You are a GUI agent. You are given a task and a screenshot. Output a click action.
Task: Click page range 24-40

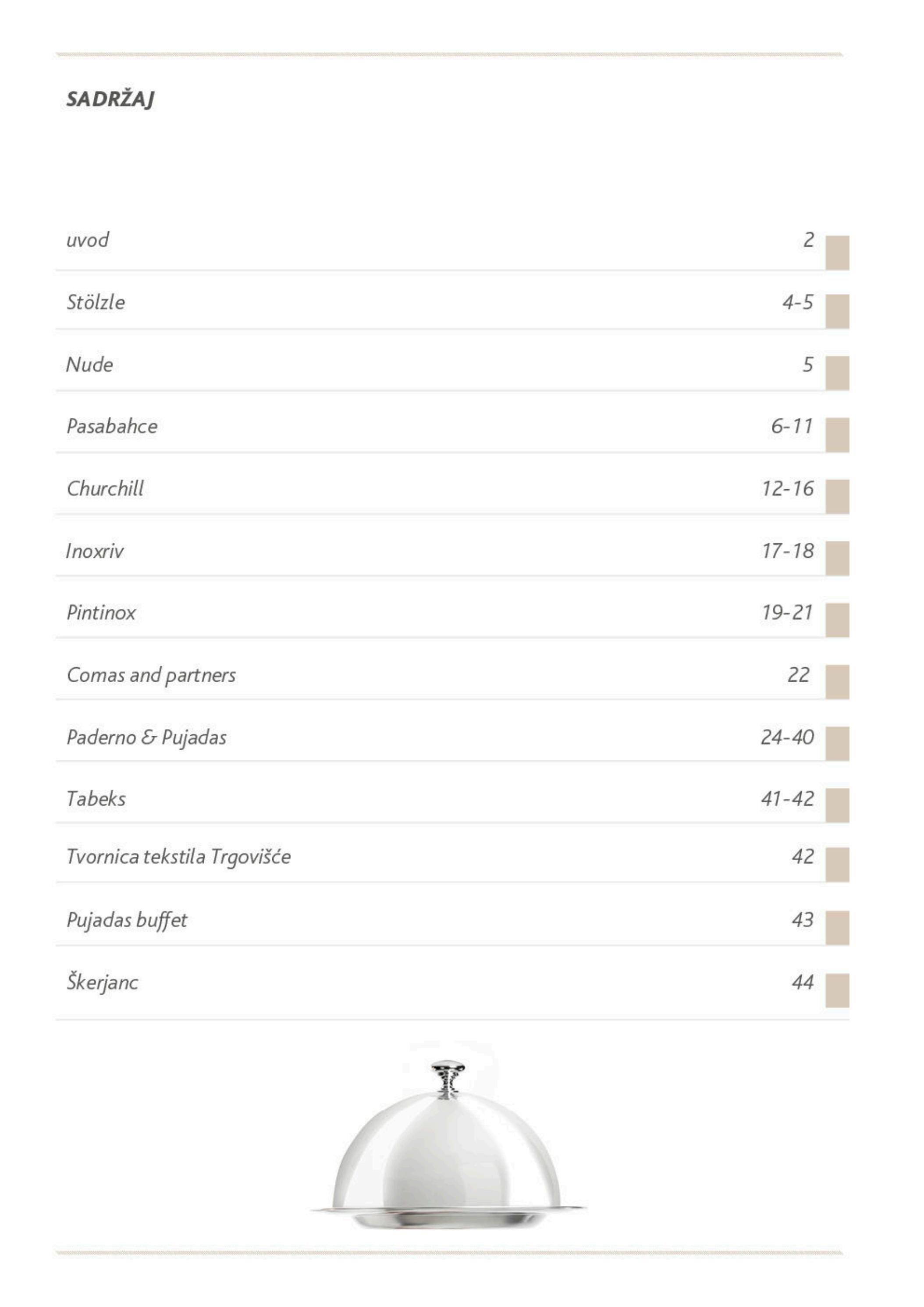[787, 737]
